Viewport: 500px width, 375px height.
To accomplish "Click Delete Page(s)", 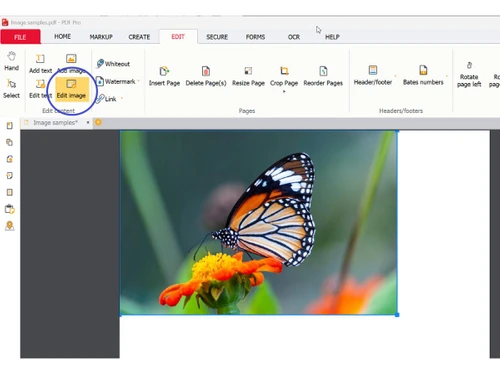I will point(206,76).
